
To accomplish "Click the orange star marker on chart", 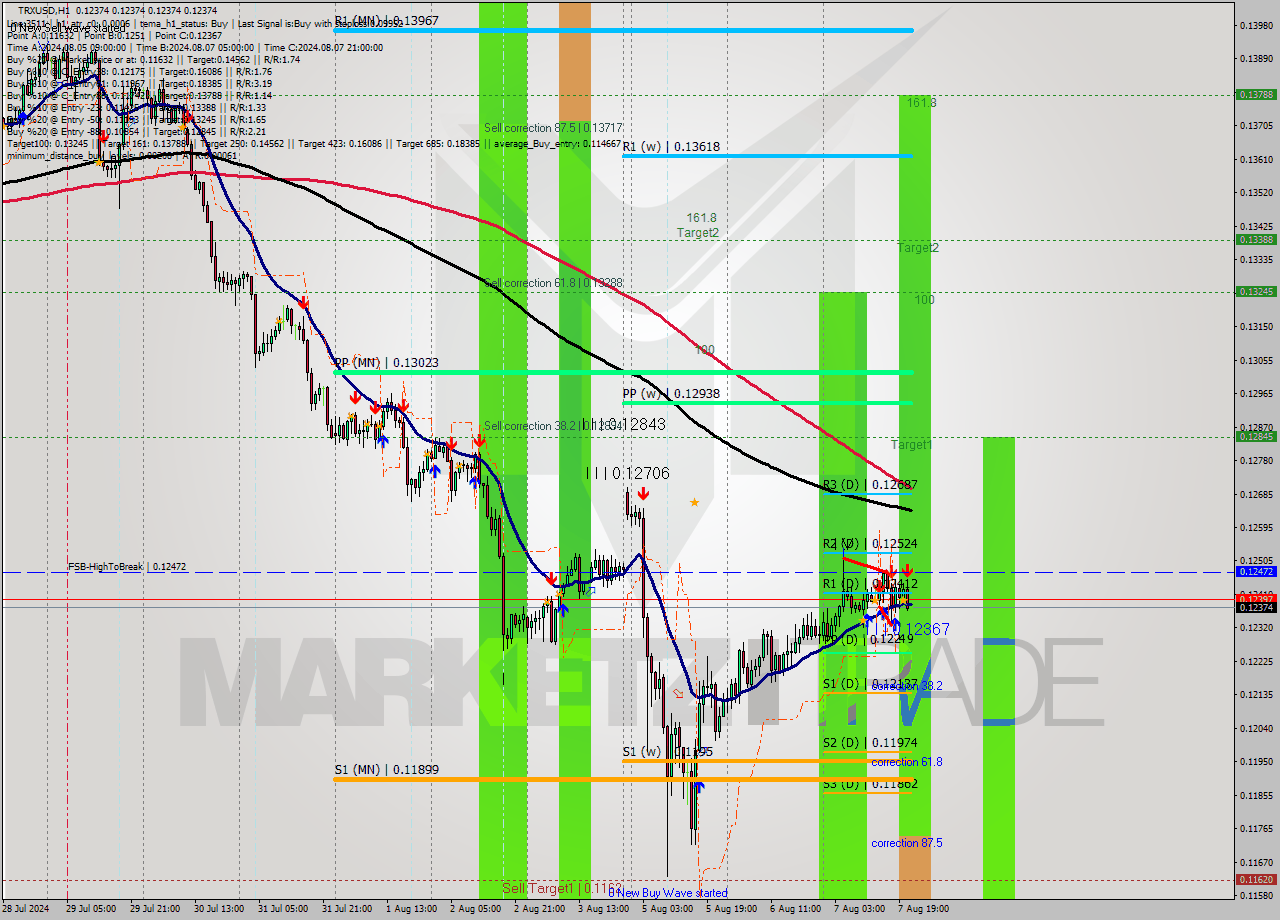I will point(694,502).
